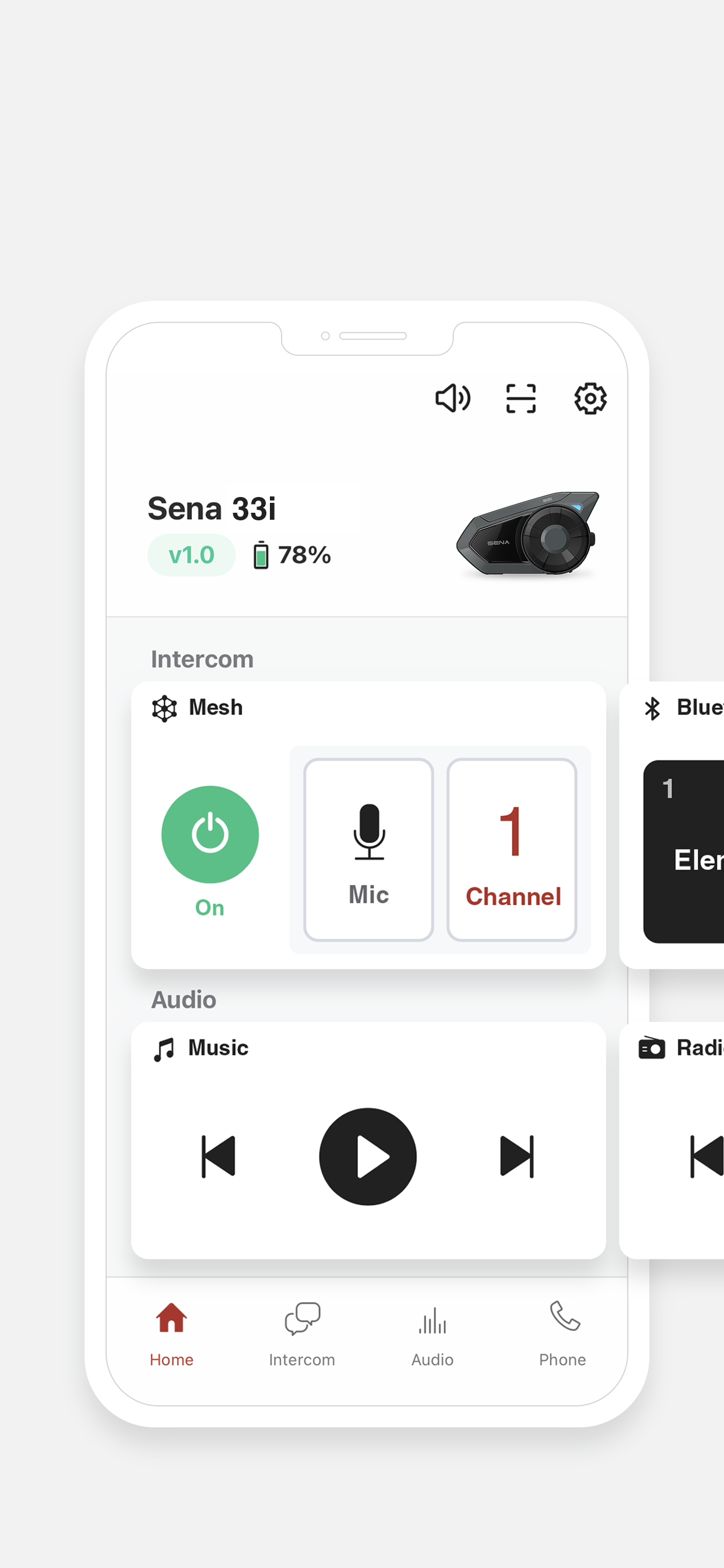Screen dimensions: 724x1568
Task: Tap the QR scan frame icon
Action: click(521, 398)
